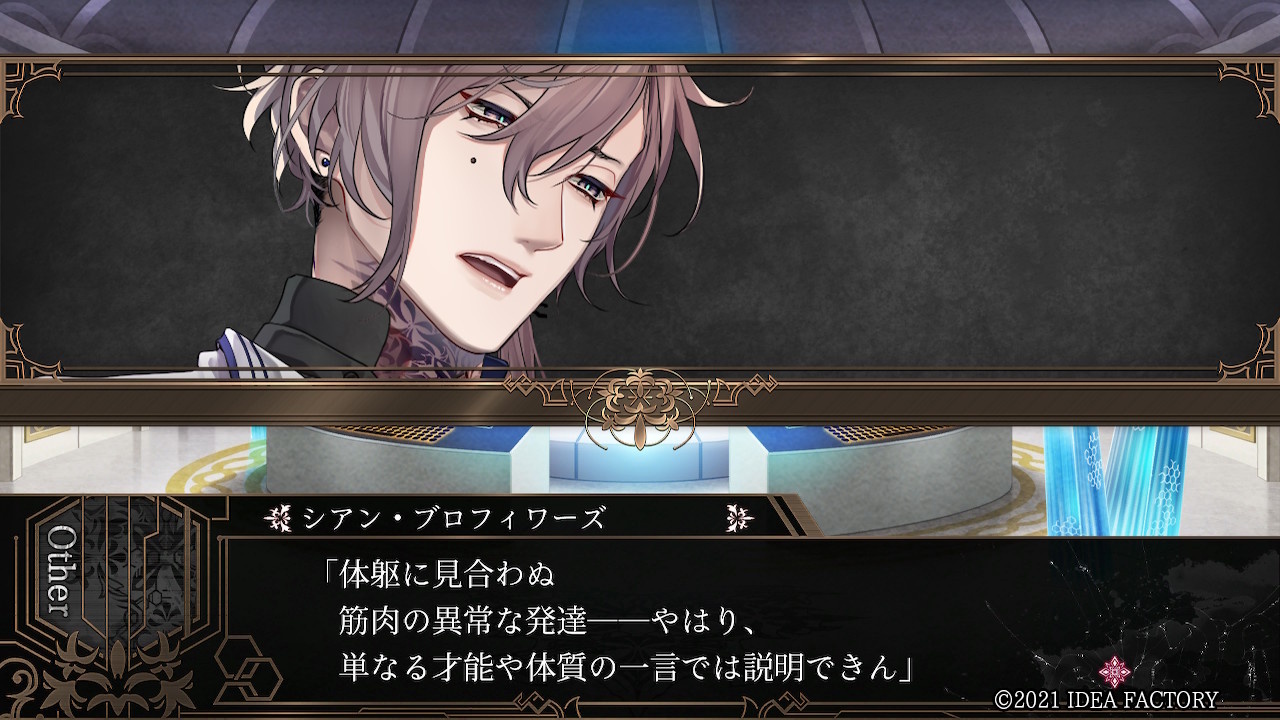The height and width of the screenshot is (720, 1280).
Task: Click the top-right corner ornament of portrait frame
Action: pyautogui.click(x=1250, y=86)
